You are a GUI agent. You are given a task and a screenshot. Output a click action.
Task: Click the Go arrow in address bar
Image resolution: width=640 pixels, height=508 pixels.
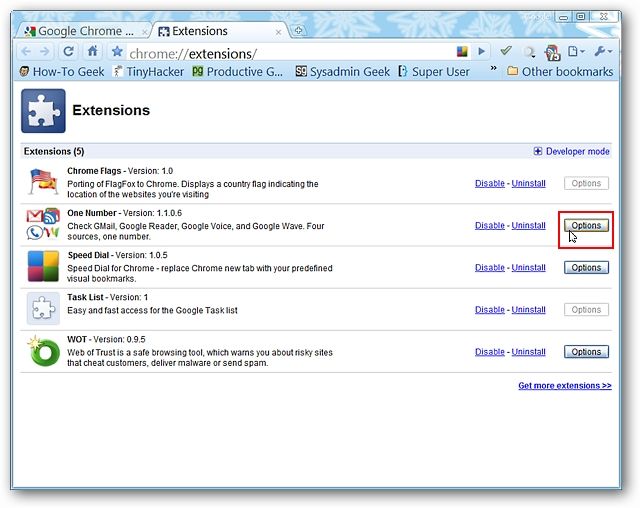click(482, 51)
